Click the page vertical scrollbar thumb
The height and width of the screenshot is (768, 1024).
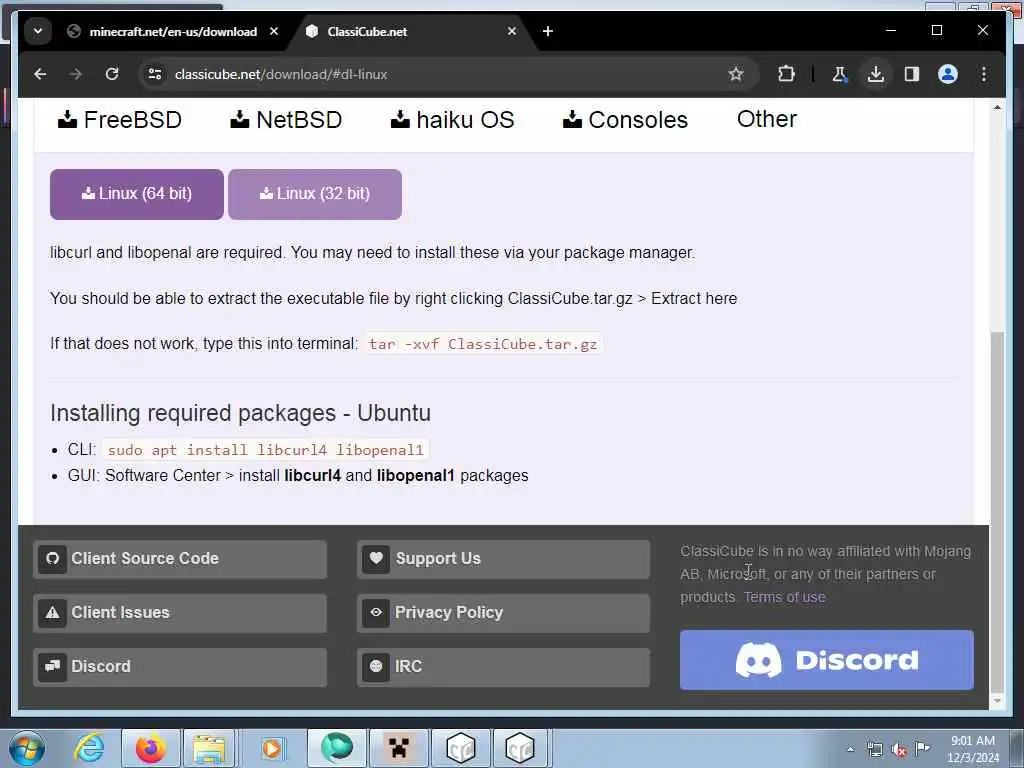pos(997,511)
